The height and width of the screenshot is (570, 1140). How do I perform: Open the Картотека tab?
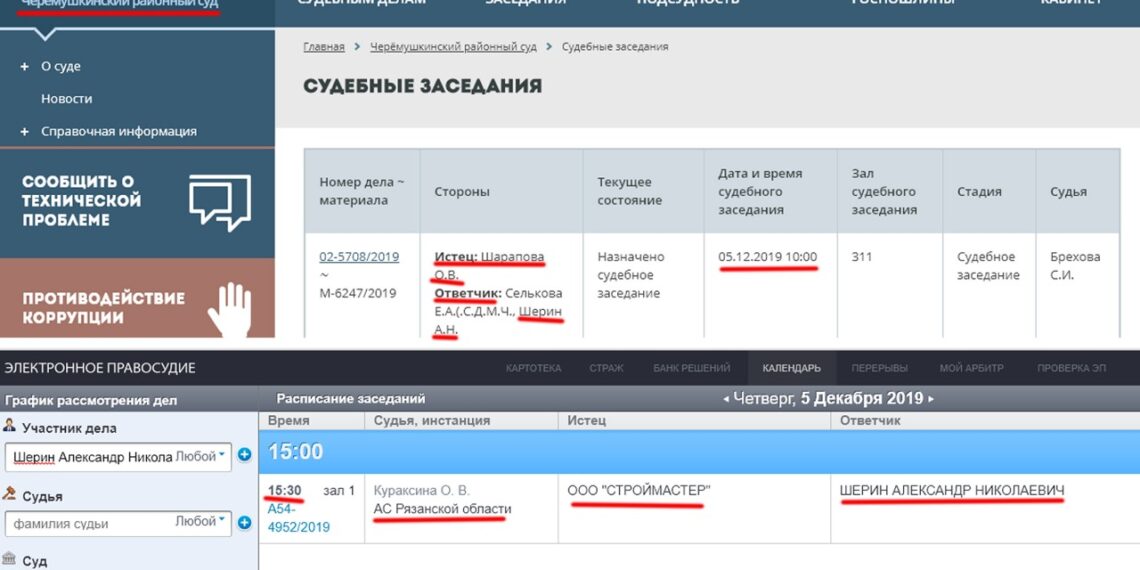(533, 368)
